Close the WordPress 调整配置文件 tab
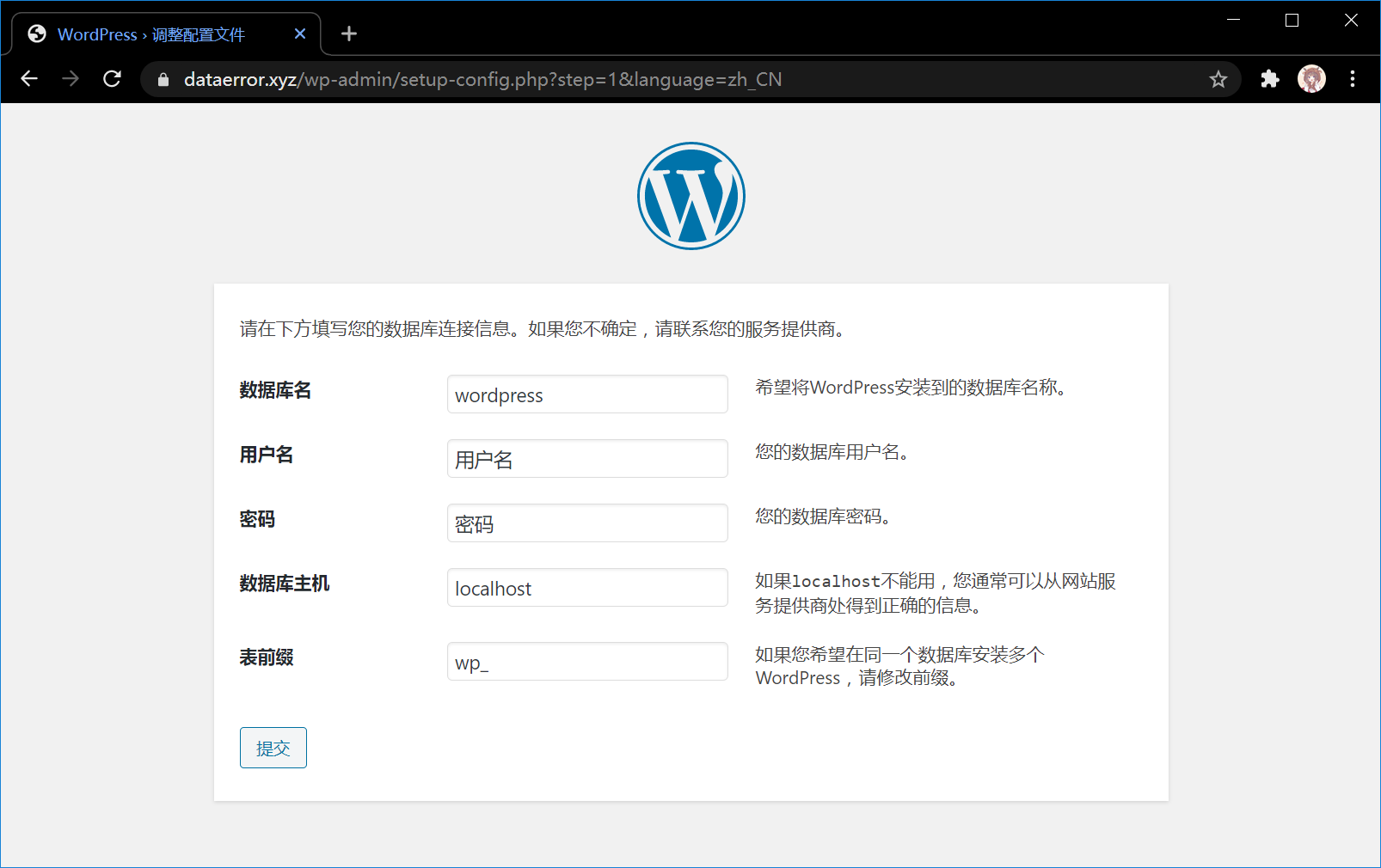 (300, 34)
